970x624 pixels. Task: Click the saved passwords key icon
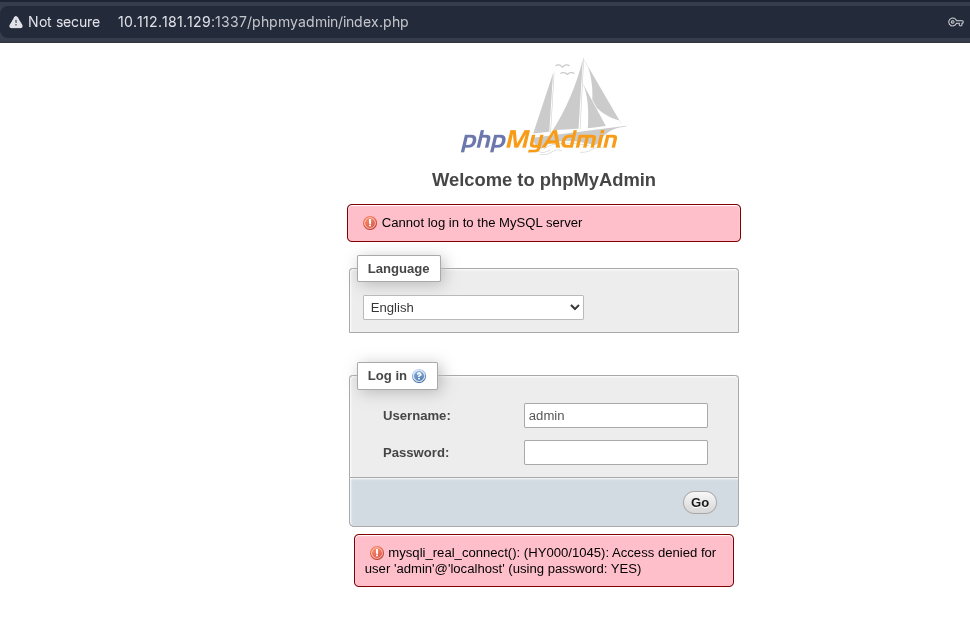pos(955,22)
